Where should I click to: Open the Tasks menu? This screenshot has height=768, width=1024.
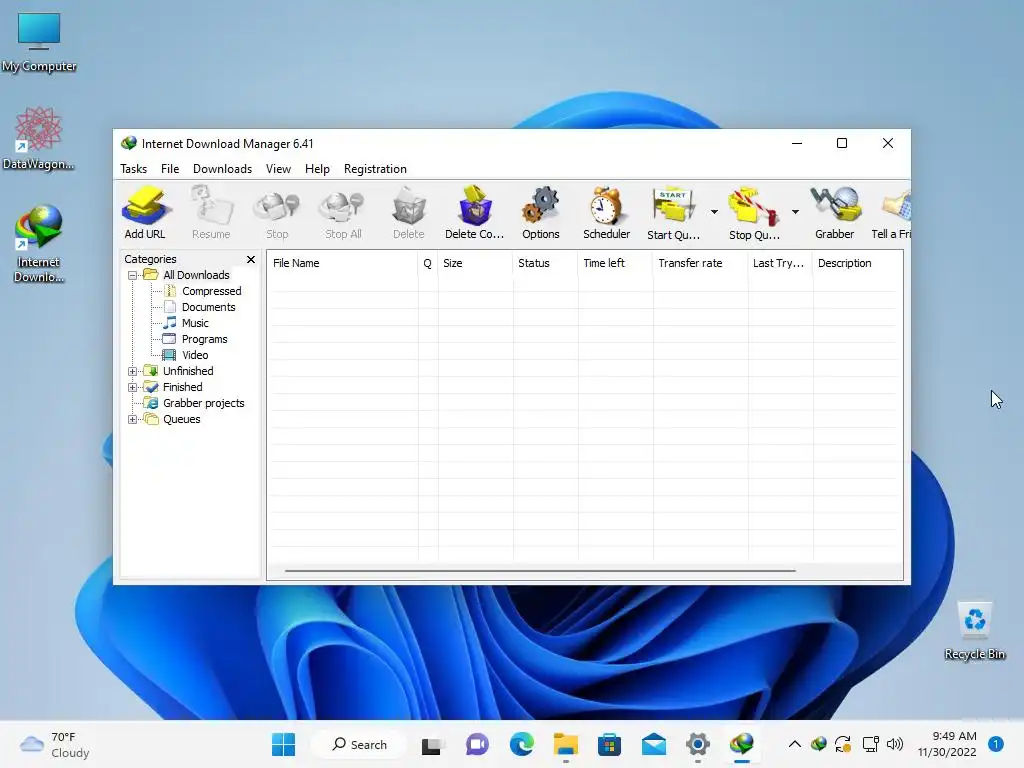pos(134,168)
